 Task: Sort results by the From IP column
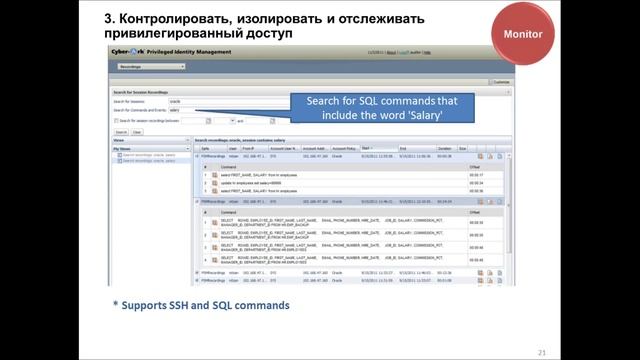254,149
